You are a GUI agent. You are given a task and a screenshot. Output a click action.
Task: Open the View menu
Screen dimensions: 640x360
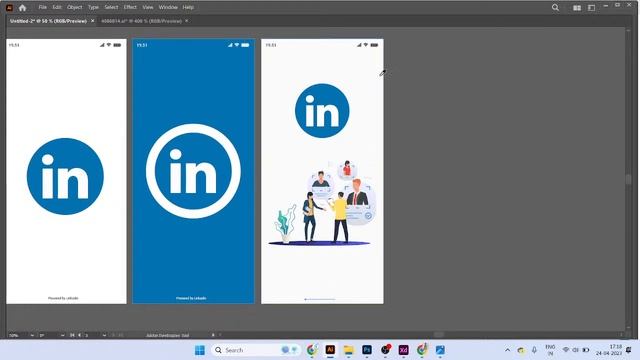(148, 7)
